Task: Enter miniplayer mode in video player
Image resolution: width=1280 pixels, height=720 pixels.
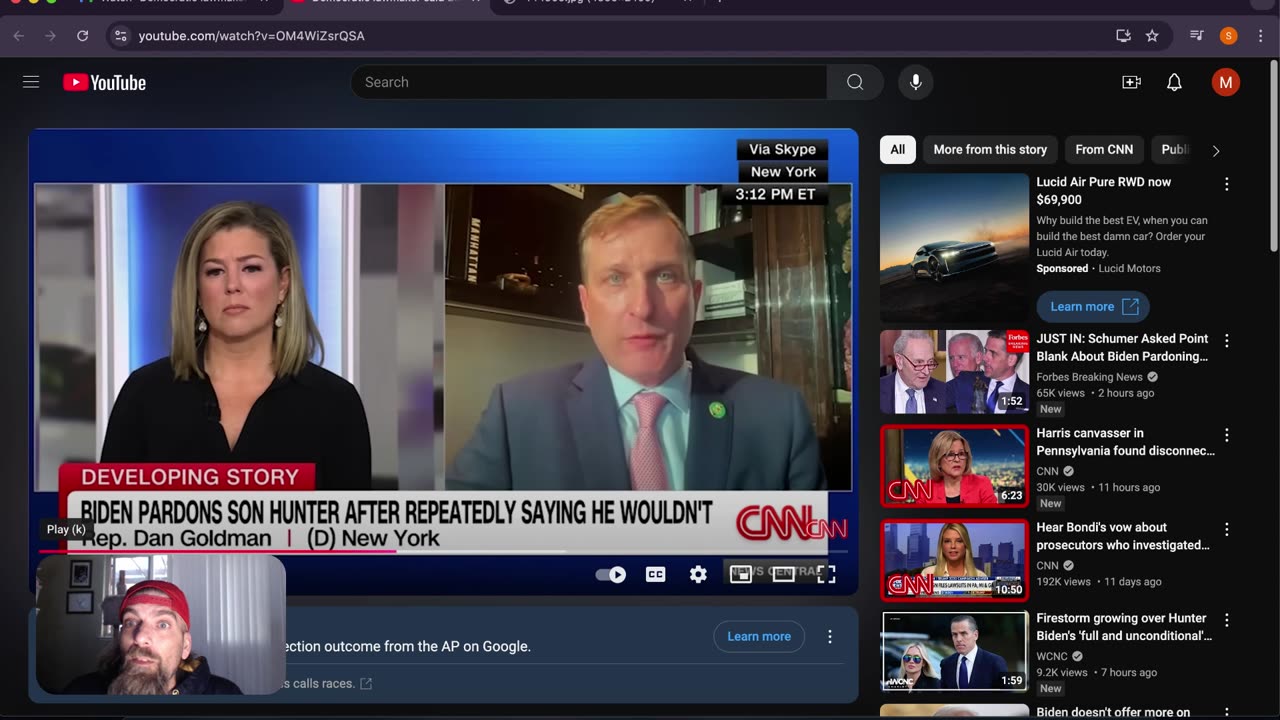Action: pos(740,574)
